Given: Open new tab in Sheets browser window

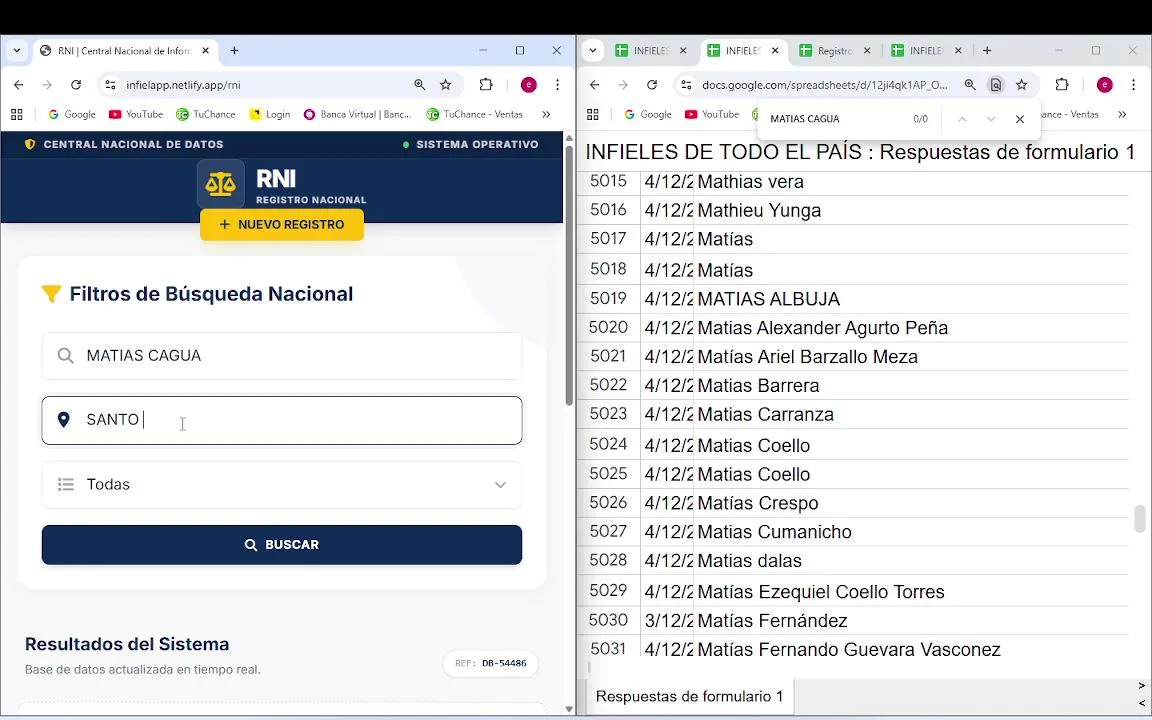Looking at the screenshot, I should pos(987,51).
